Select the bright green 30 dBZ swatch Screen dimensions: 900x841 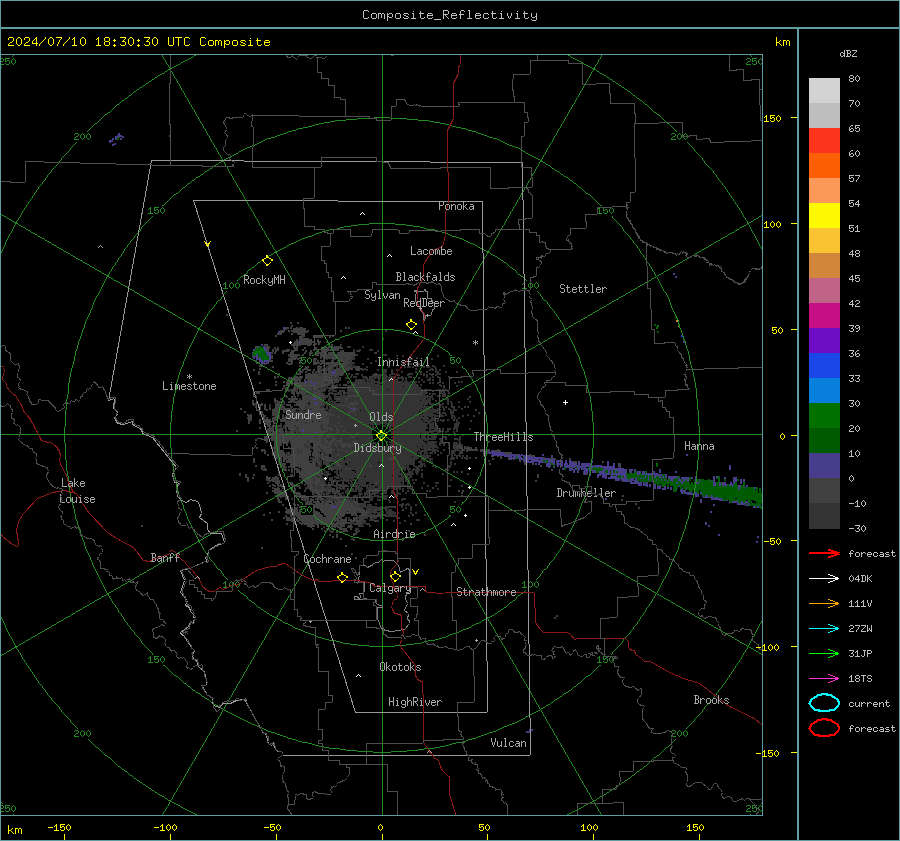tap(824, 416)
